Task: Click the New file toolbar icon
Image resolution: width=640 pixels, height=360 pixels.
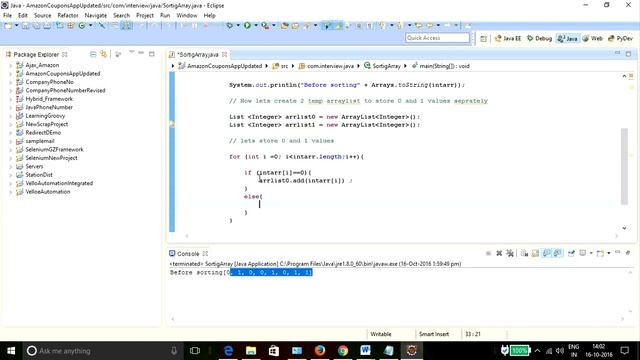Action: tap(8, 26)
